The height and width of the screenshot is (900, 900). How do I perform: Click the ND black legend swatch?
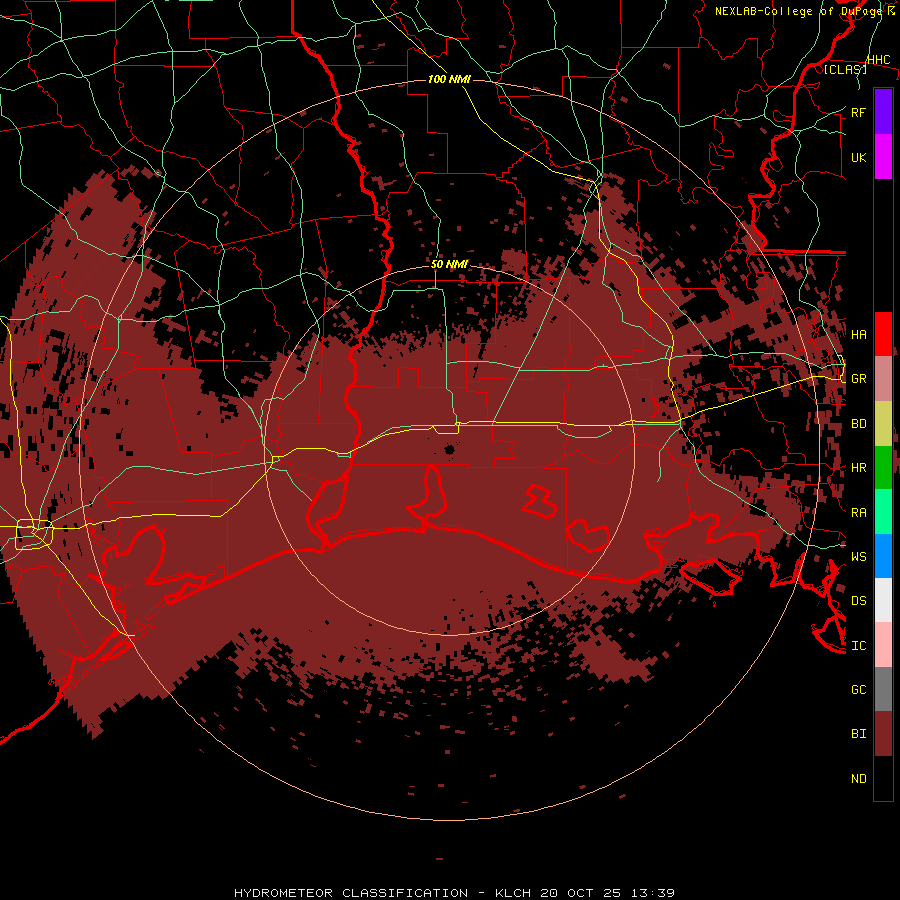point(883,778)
